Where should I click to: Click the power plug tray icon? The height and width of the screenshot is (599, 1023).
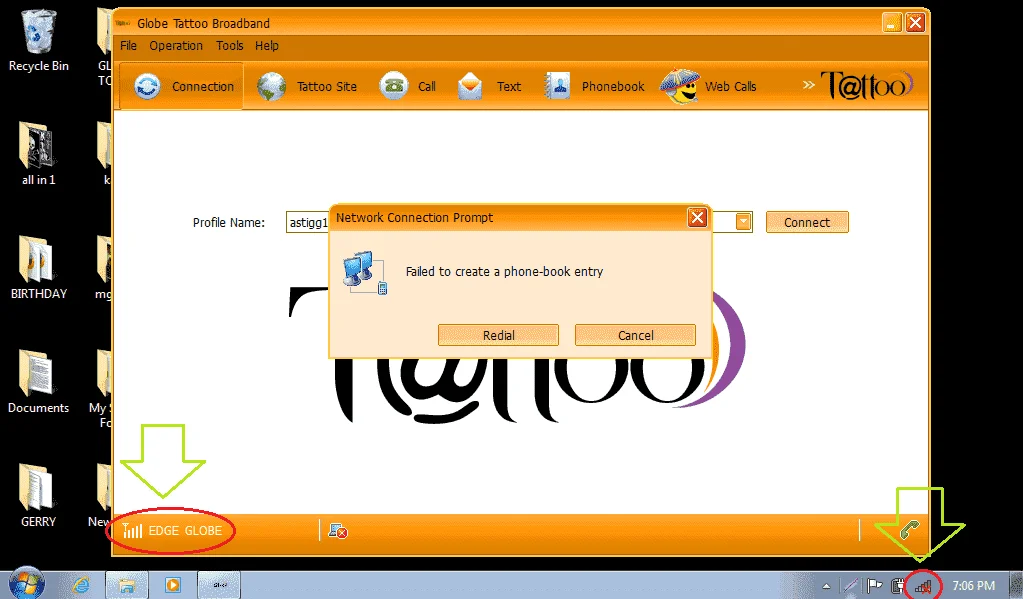coord(898,586)
